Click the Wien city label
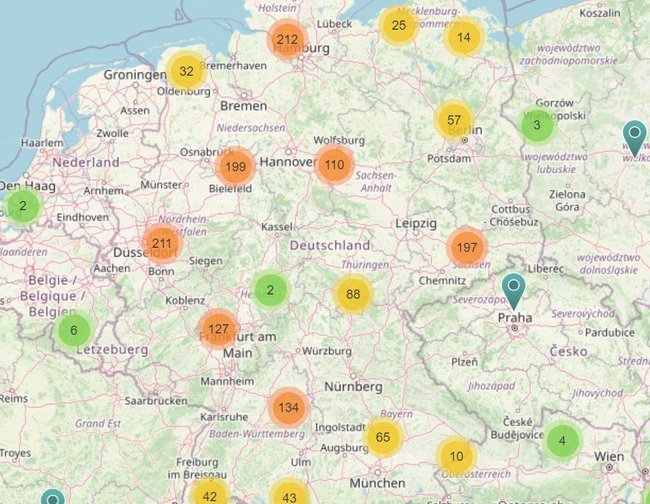Viewport: 650px width, 504px height. pos(609,457)
